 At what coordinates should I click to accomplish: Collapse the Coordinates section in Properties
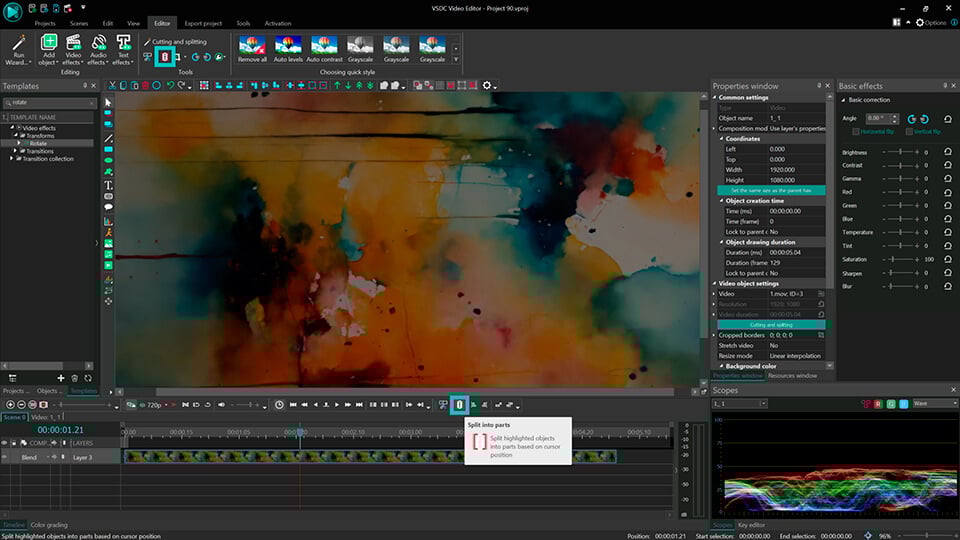(721, 139)
